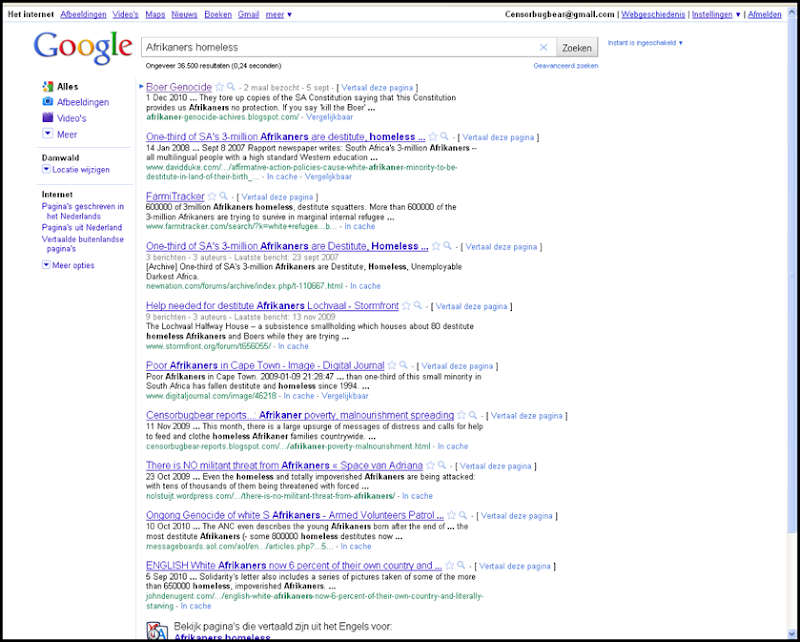Open Locatie wijzigen dropdown
The image size is (800, 642).
click(x=76, y=169)
